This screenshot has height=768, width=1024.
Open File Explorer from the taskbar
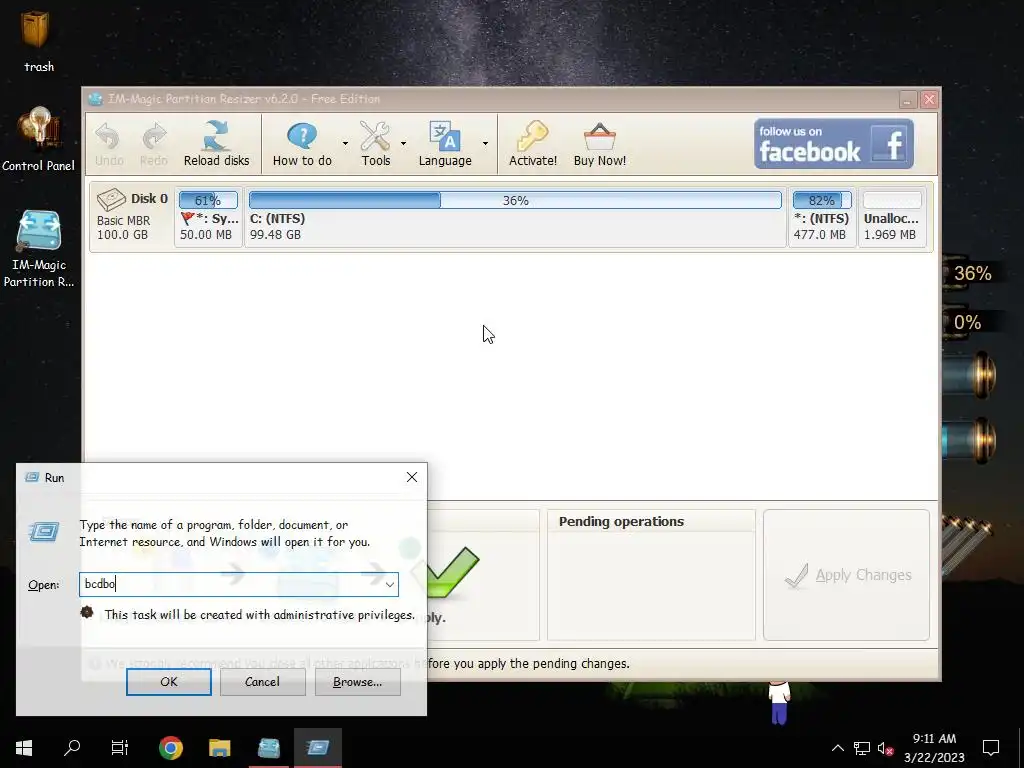tap(219, 747)
